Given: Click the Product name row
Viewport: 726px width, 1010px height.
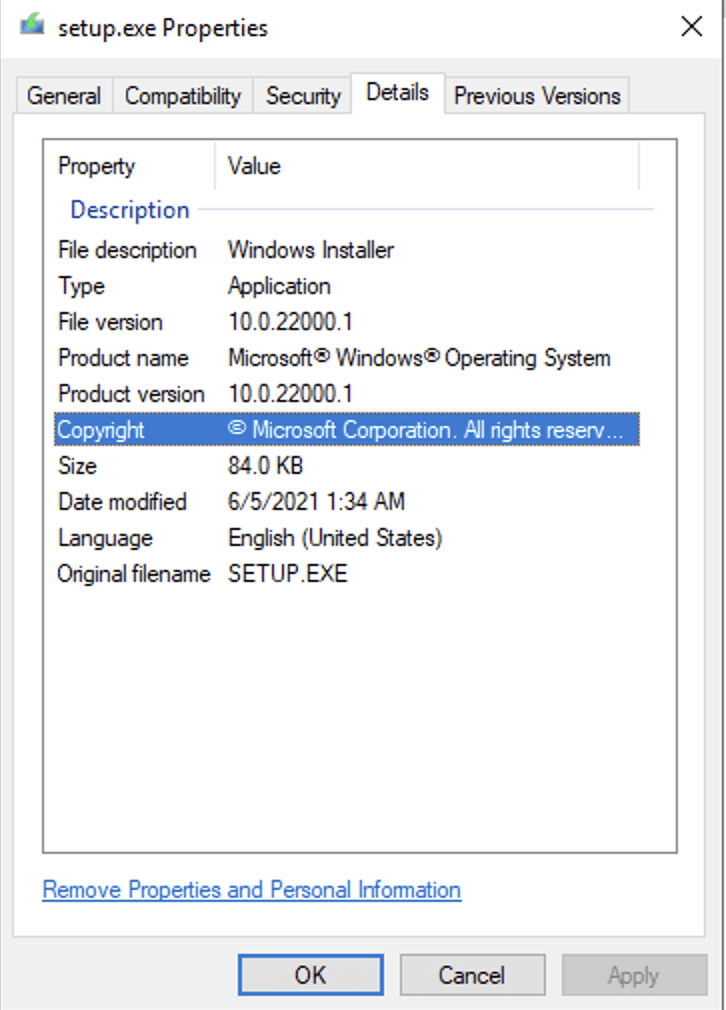Looking at the screenshot, I should 123,358.
